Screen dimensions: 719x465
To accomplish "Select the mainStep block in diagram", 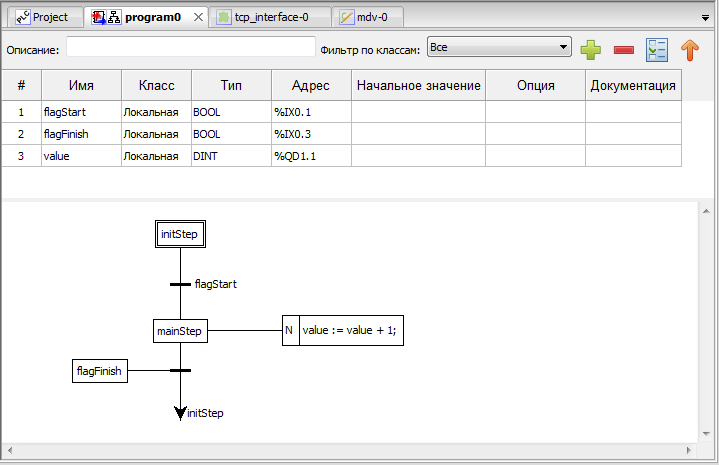I will coord(180,330).
